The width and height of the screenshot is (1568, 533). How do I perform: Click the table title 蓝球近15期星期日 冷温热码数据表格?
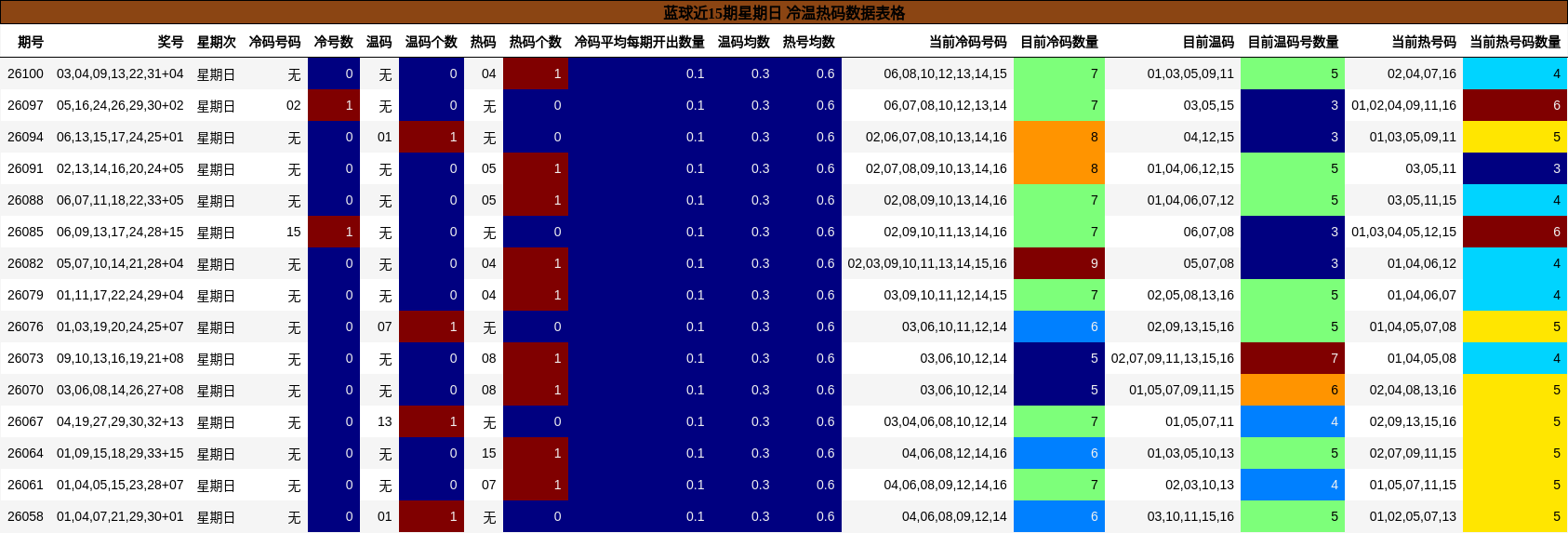[x=784, y=12]
